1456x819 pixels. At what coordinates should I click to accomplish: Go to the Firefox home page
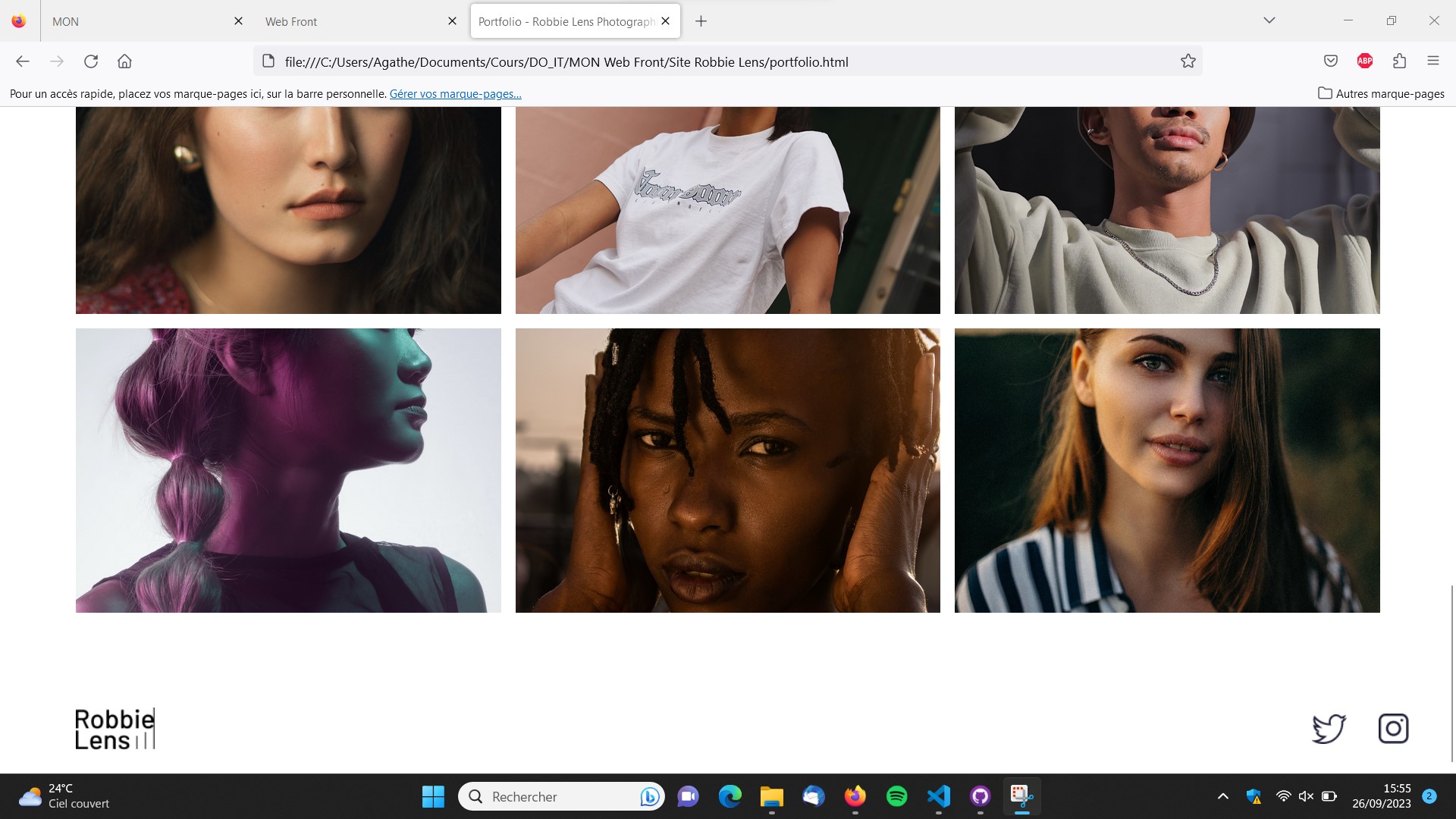coord(125,61)
